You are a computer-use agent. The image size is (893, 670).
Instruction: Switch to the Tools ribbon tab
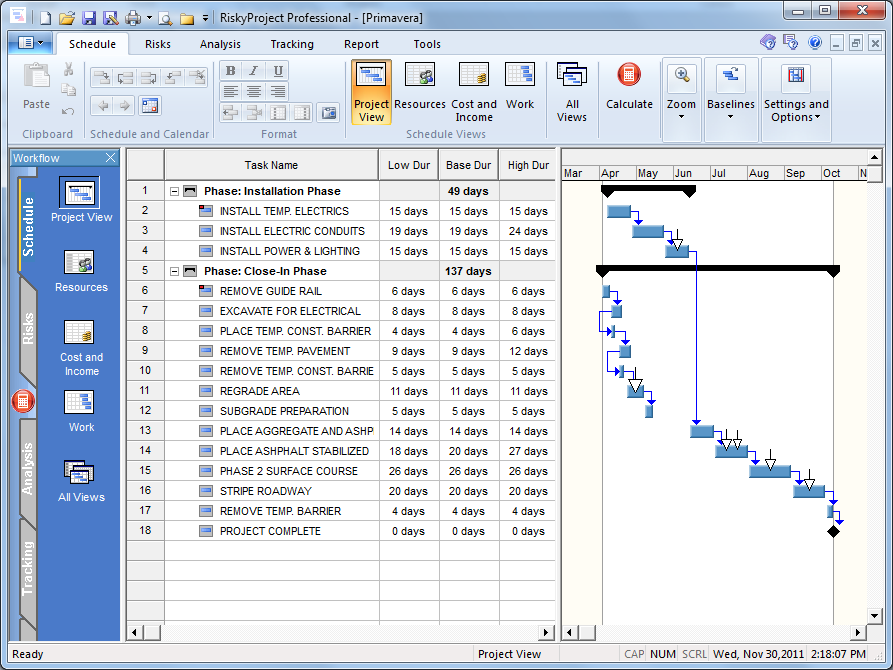pos(427,44)
